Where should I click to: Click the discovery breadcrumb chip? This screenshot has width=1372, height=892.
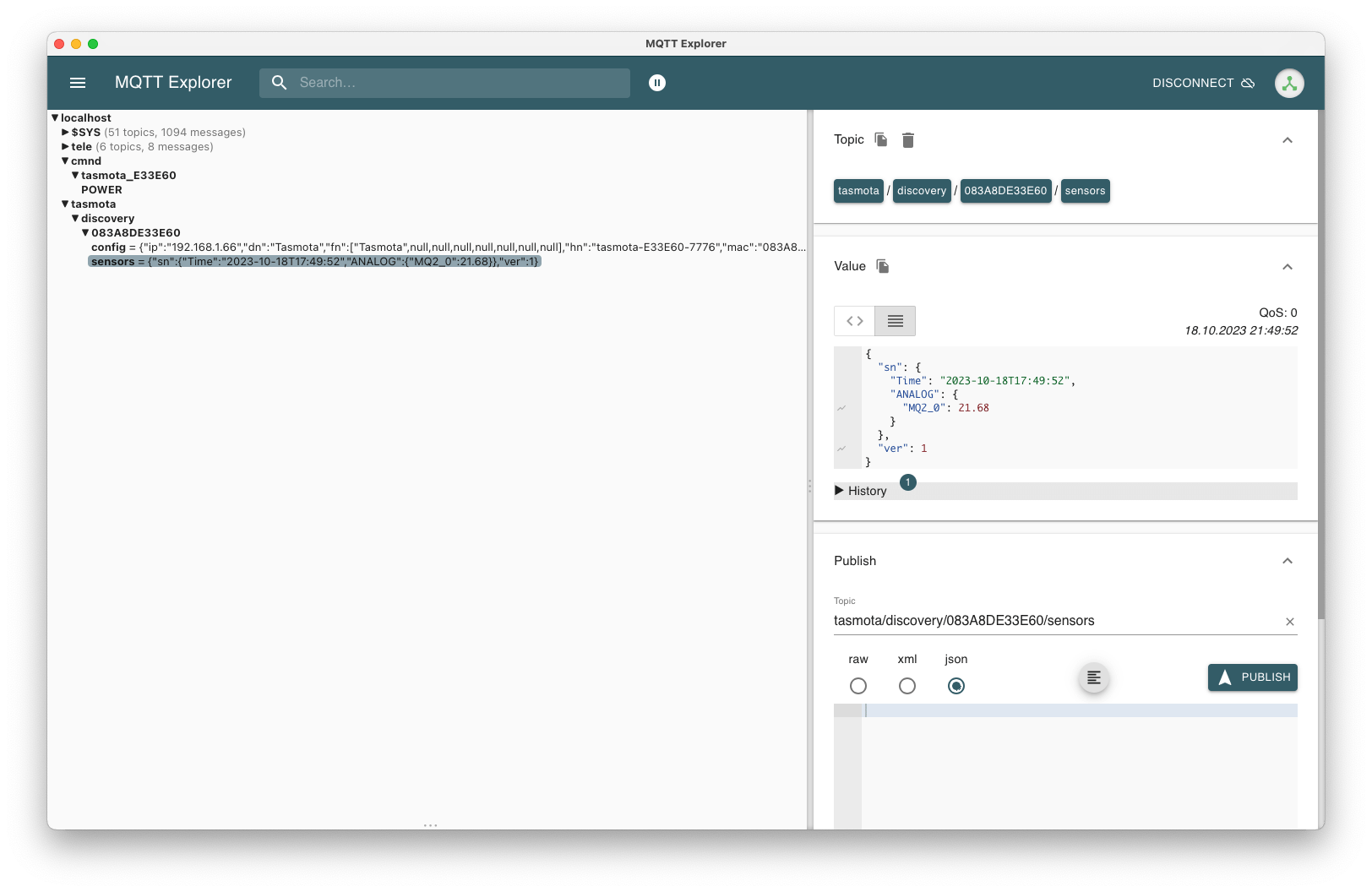pyautogui.click(x=921, y=191)
